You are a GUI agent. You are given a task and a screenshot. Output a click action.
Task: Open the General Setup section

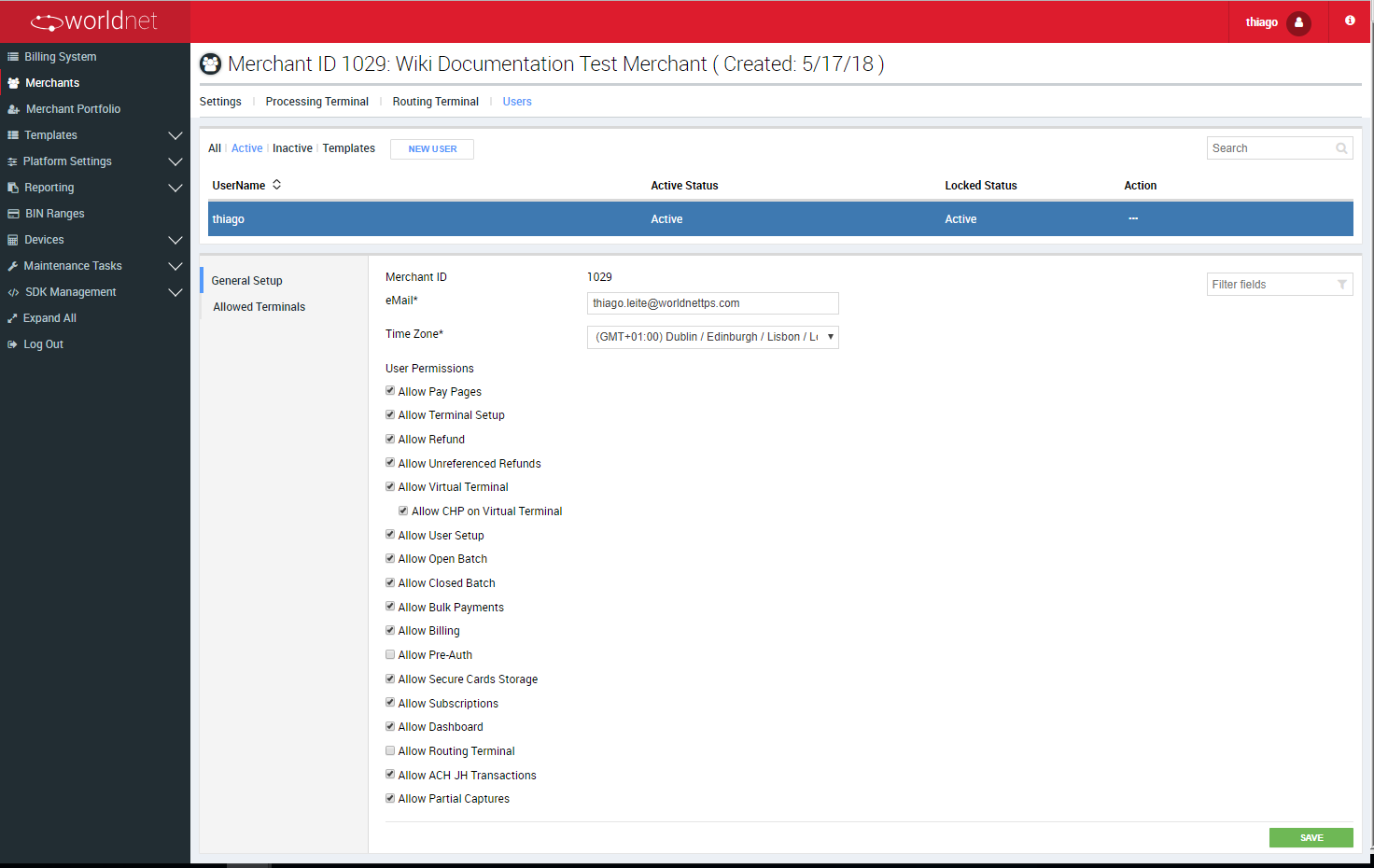point(247,281)
